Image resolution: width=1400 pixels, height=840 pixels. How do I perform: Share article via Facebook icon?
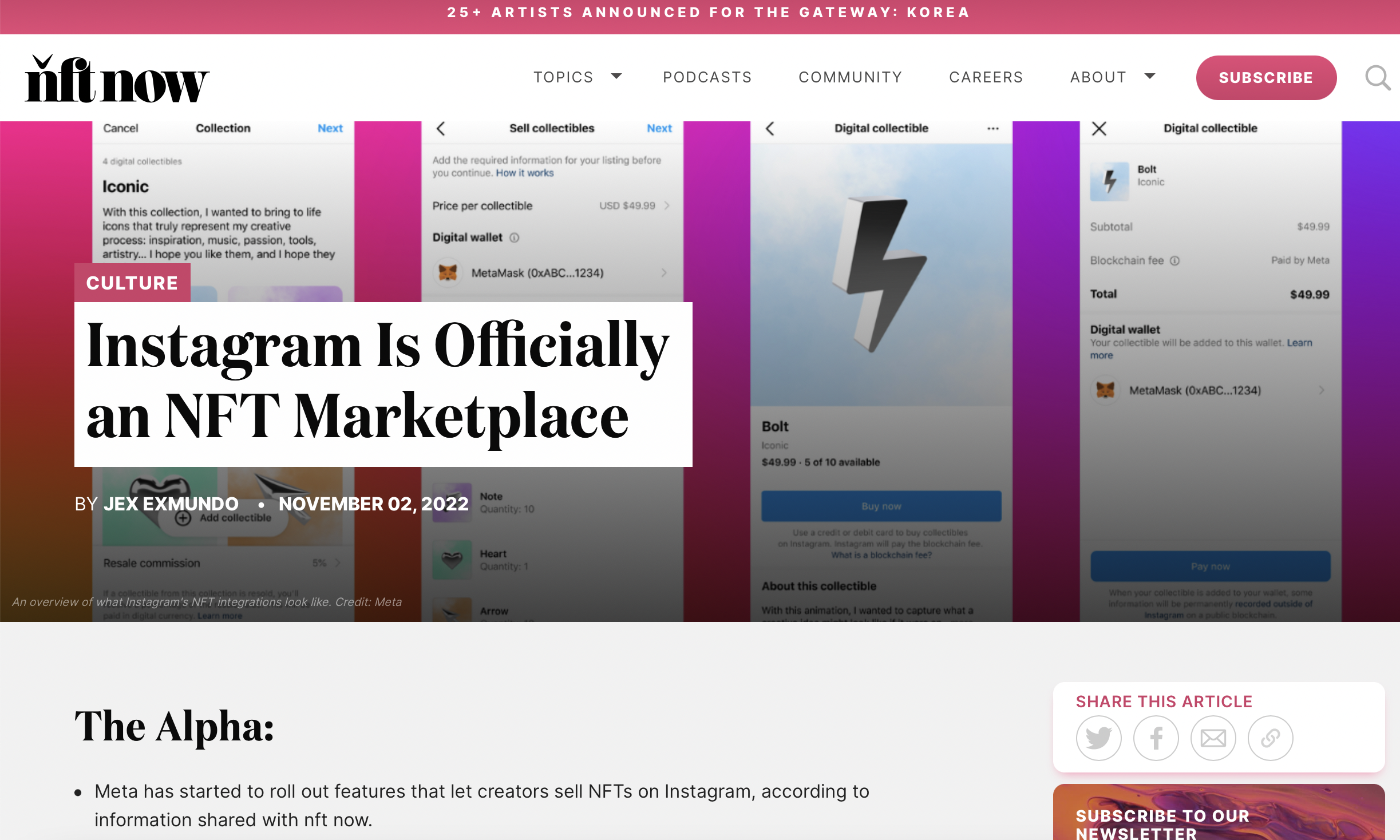point(1156,738)
